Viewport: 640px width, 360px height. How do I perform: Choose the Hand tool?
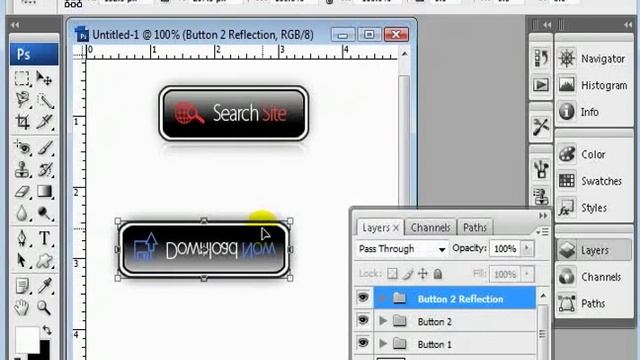tap(22, 307)
